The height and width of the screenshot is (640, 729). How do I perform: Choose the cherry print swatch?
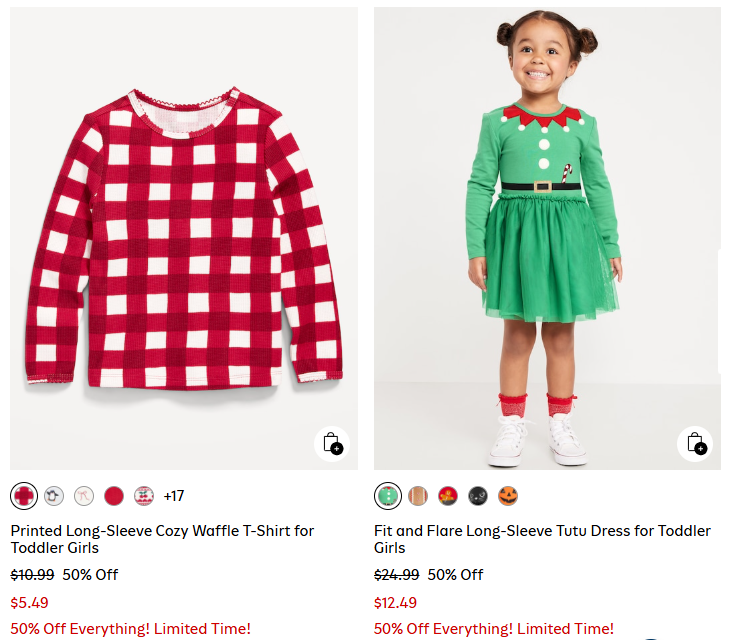(144, 495)
